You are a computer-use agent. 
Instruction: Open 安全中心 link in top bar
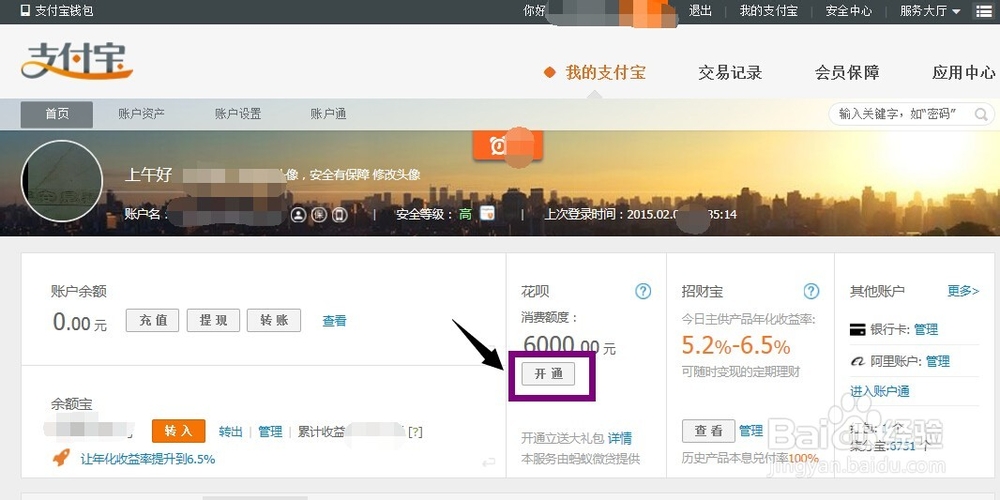click(x=848, y=11)
